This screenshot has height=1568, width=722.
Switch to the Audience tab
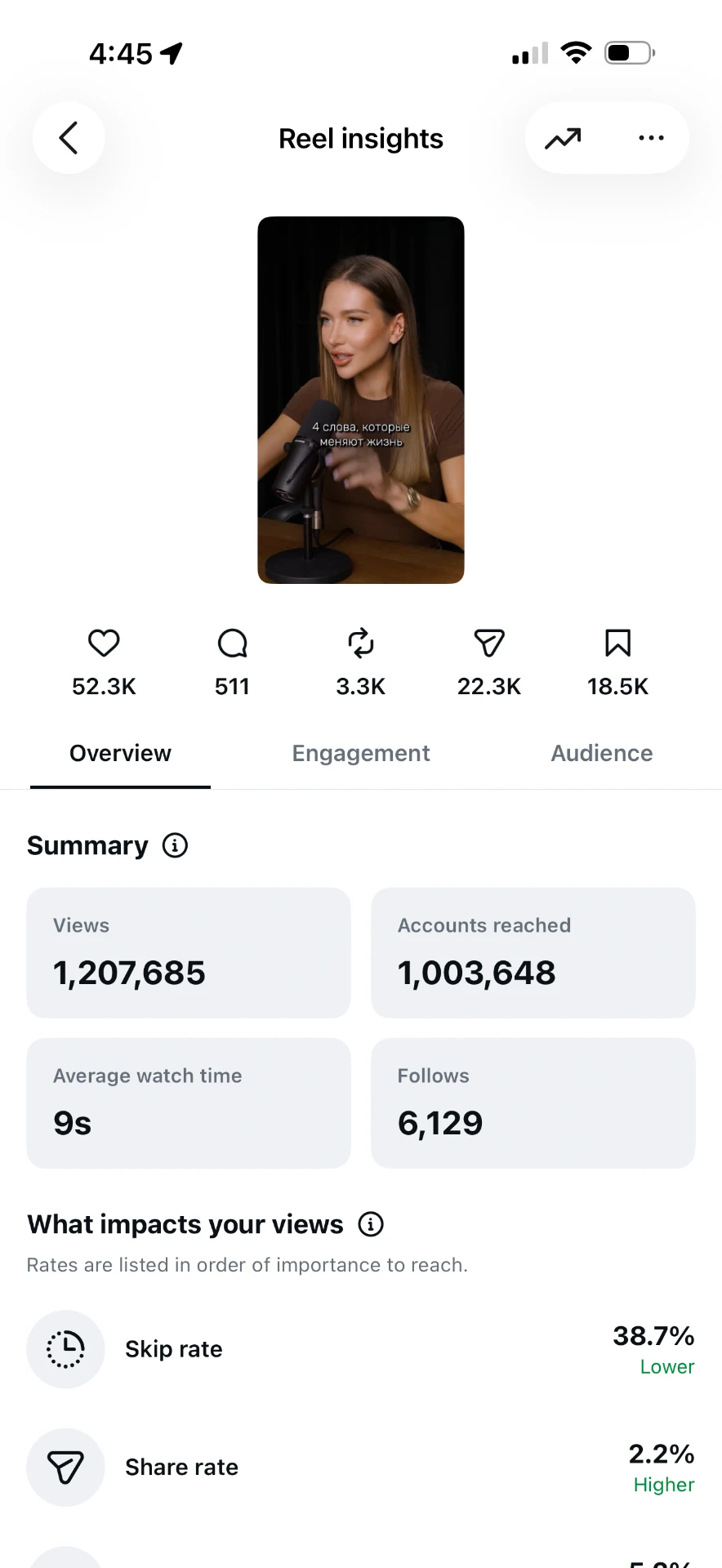point(602,753)
